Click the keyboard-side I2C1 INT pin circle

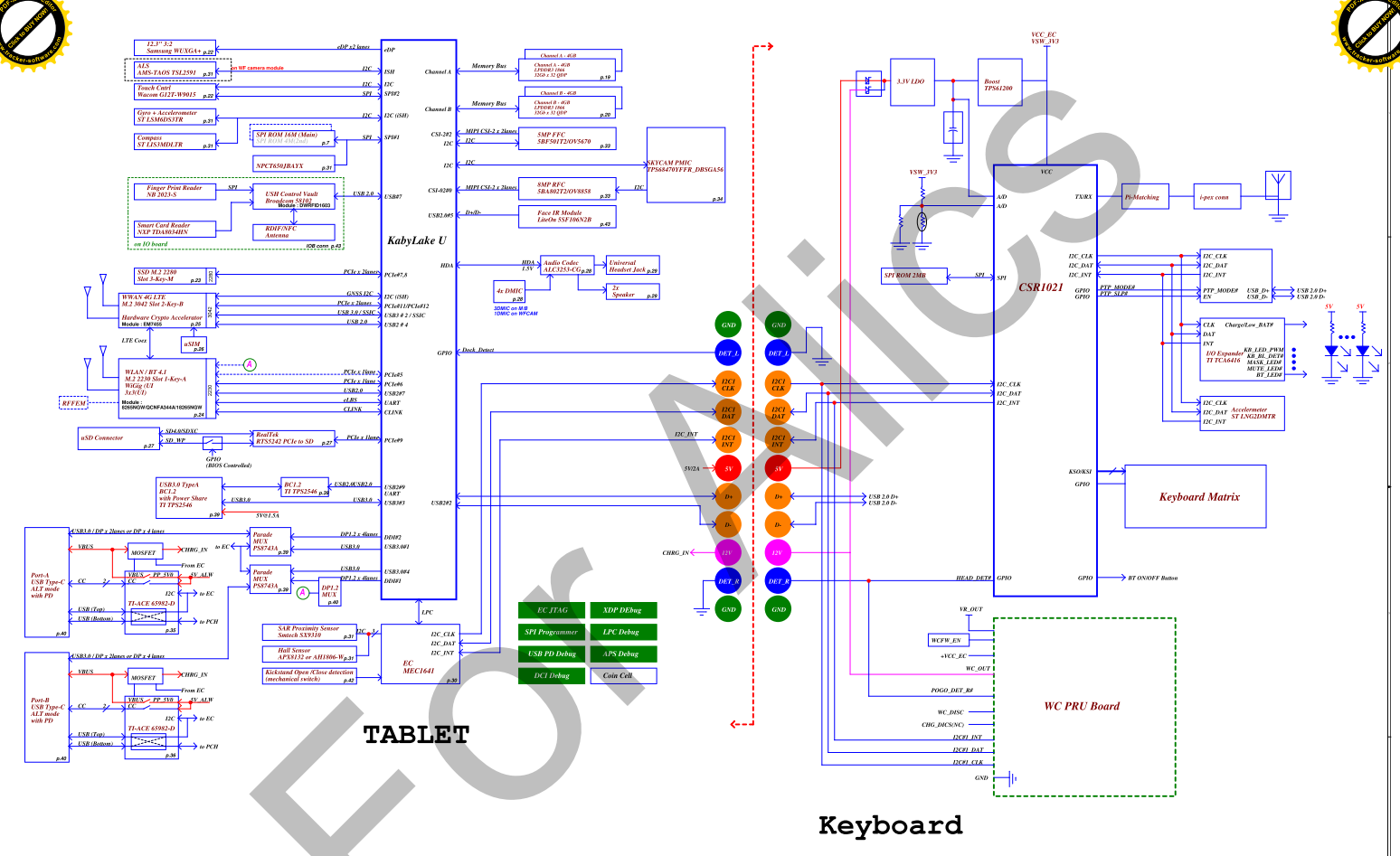(778, 440)
